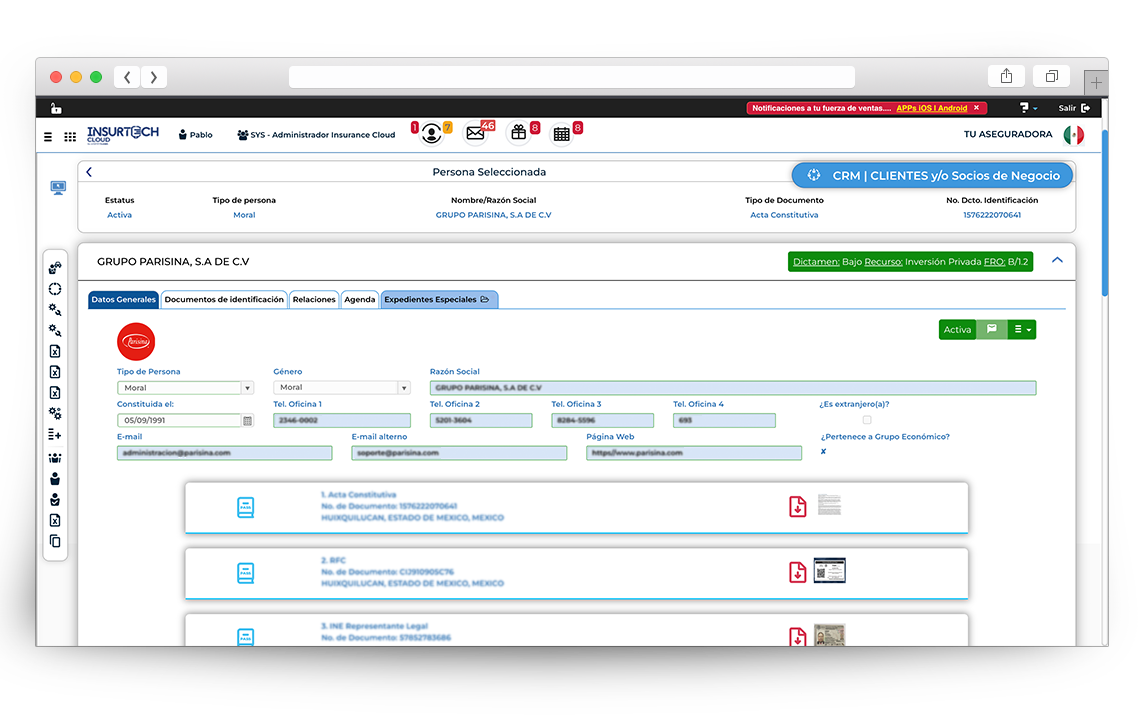Click the Tel. Oficina 4 field
The width and height of the screenshot is (1138, 715).
[724, 420]
